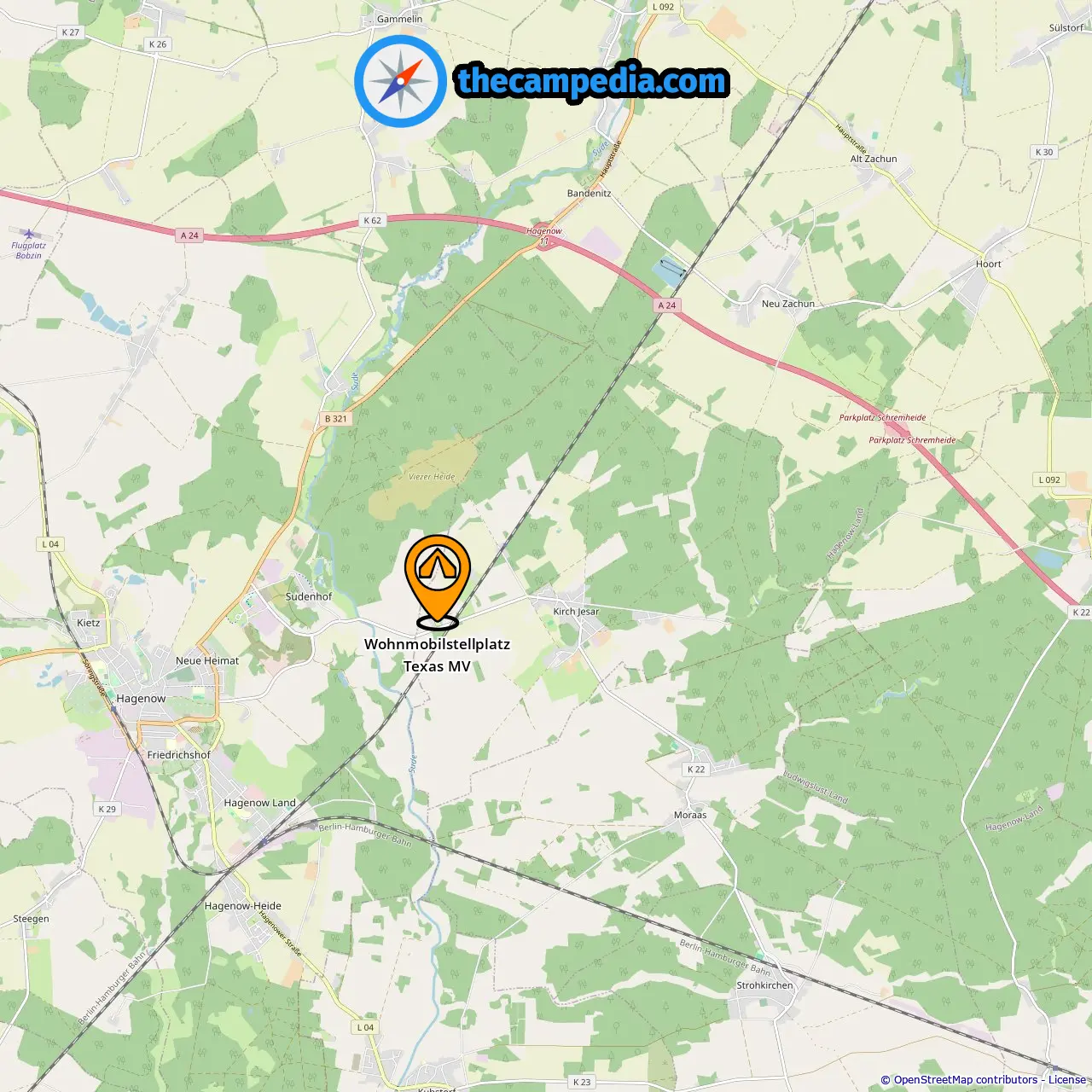1092x1092 pixels.
Task: Click the L 04 road shield near Kietz
Action: click(x=50, y=544)
